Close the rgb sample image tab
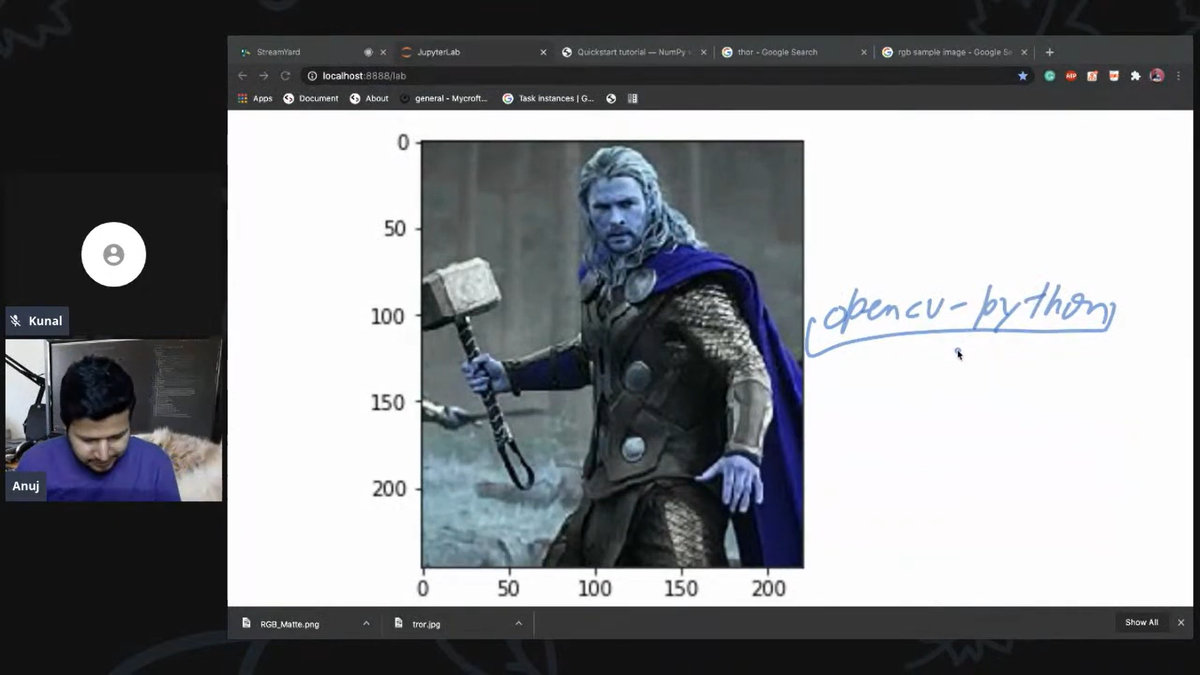Image resolution: width=1200 pixels, height=675 pixels. pos(1024,52)
